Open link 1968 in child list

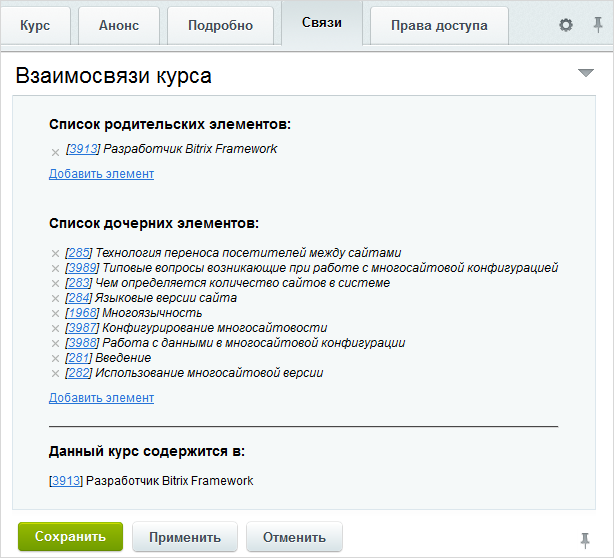tap(82, 313)
